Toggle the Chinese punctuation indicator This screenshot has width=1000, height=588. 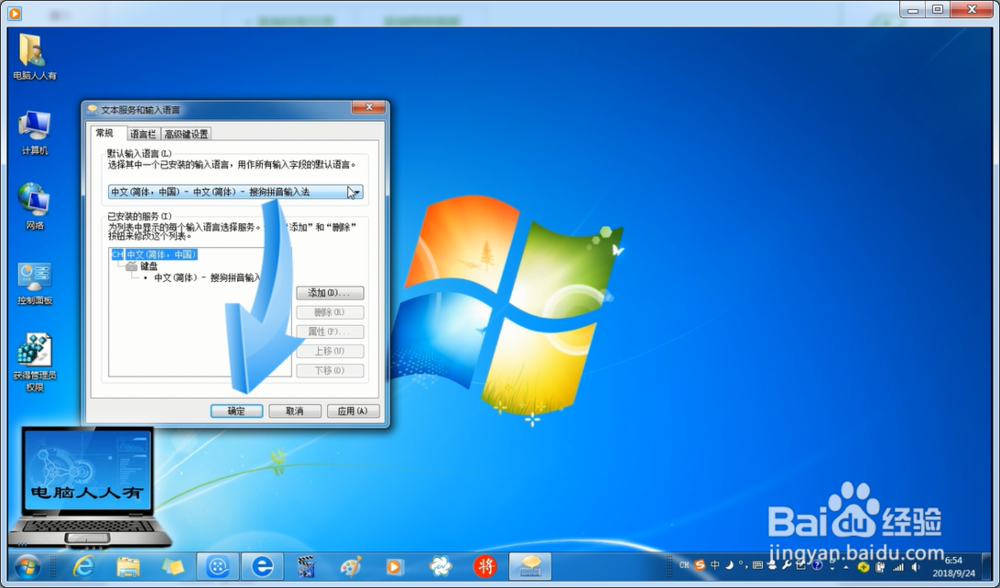[x=743, y=565]
